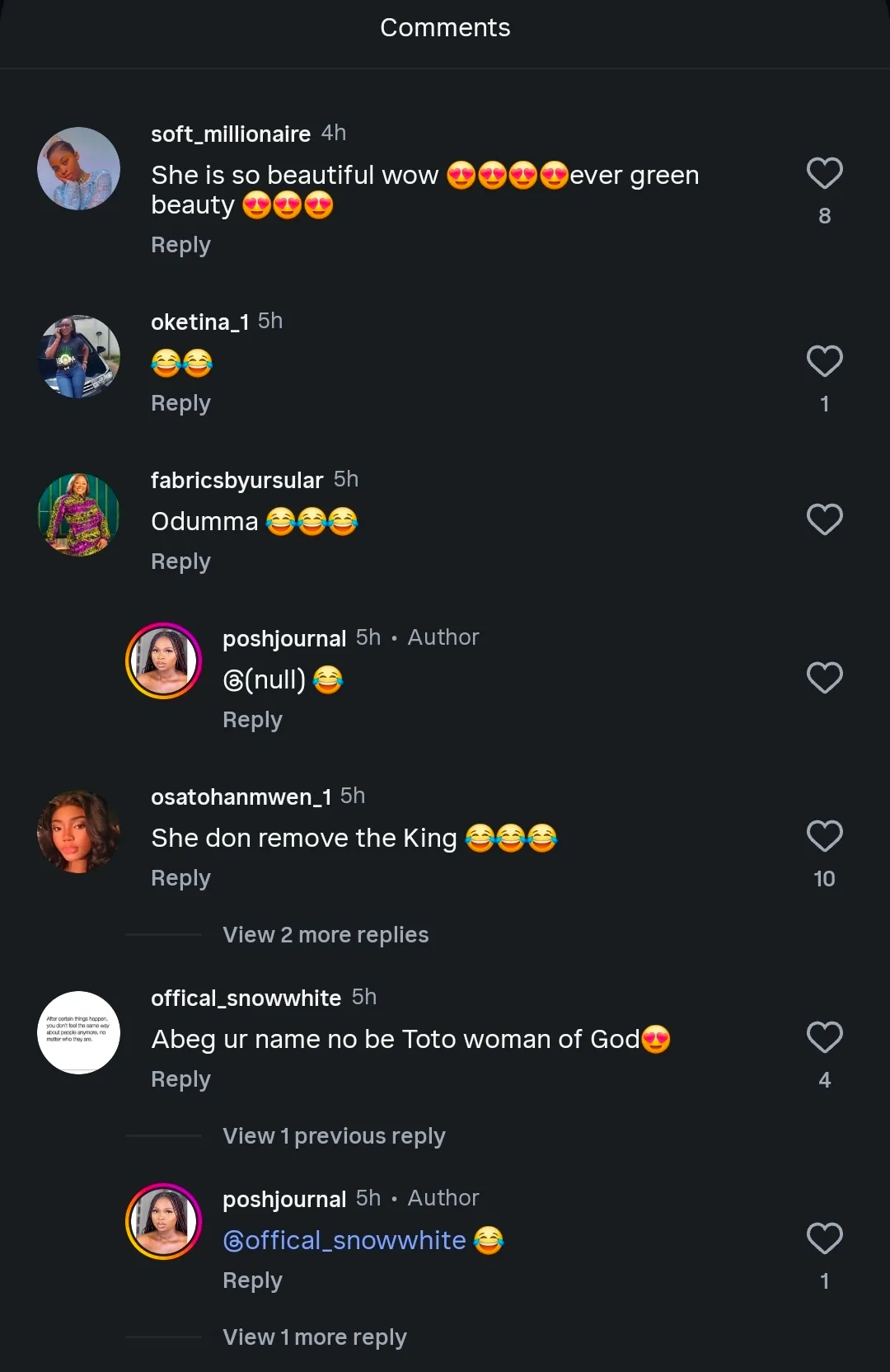Heart offical_snowwhite's comment

[824, 1037]
